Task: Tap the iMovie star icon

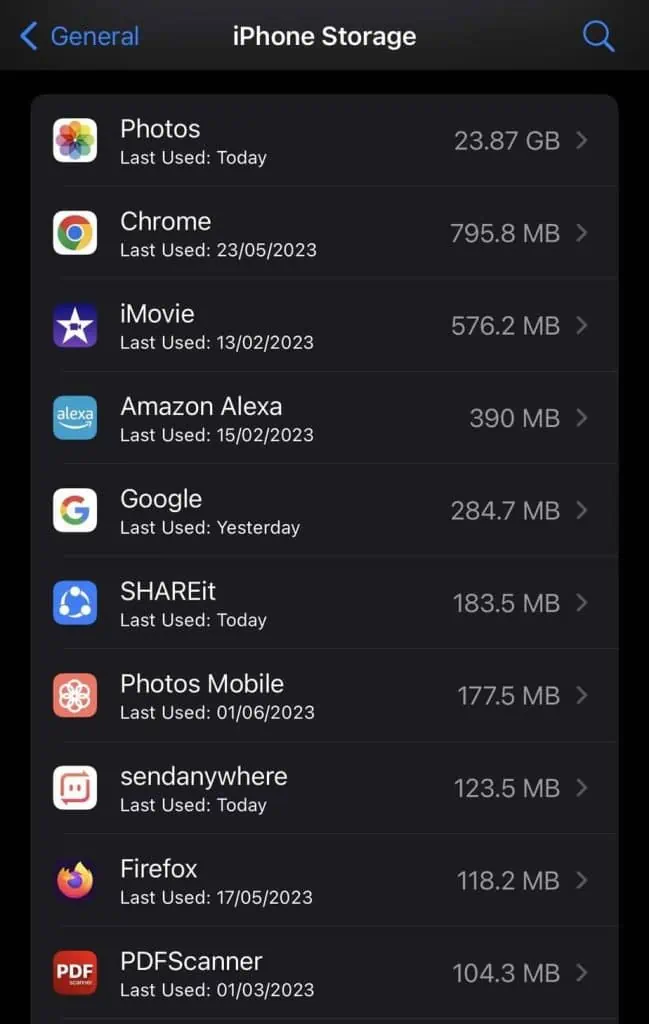Action: pos(74,325)
